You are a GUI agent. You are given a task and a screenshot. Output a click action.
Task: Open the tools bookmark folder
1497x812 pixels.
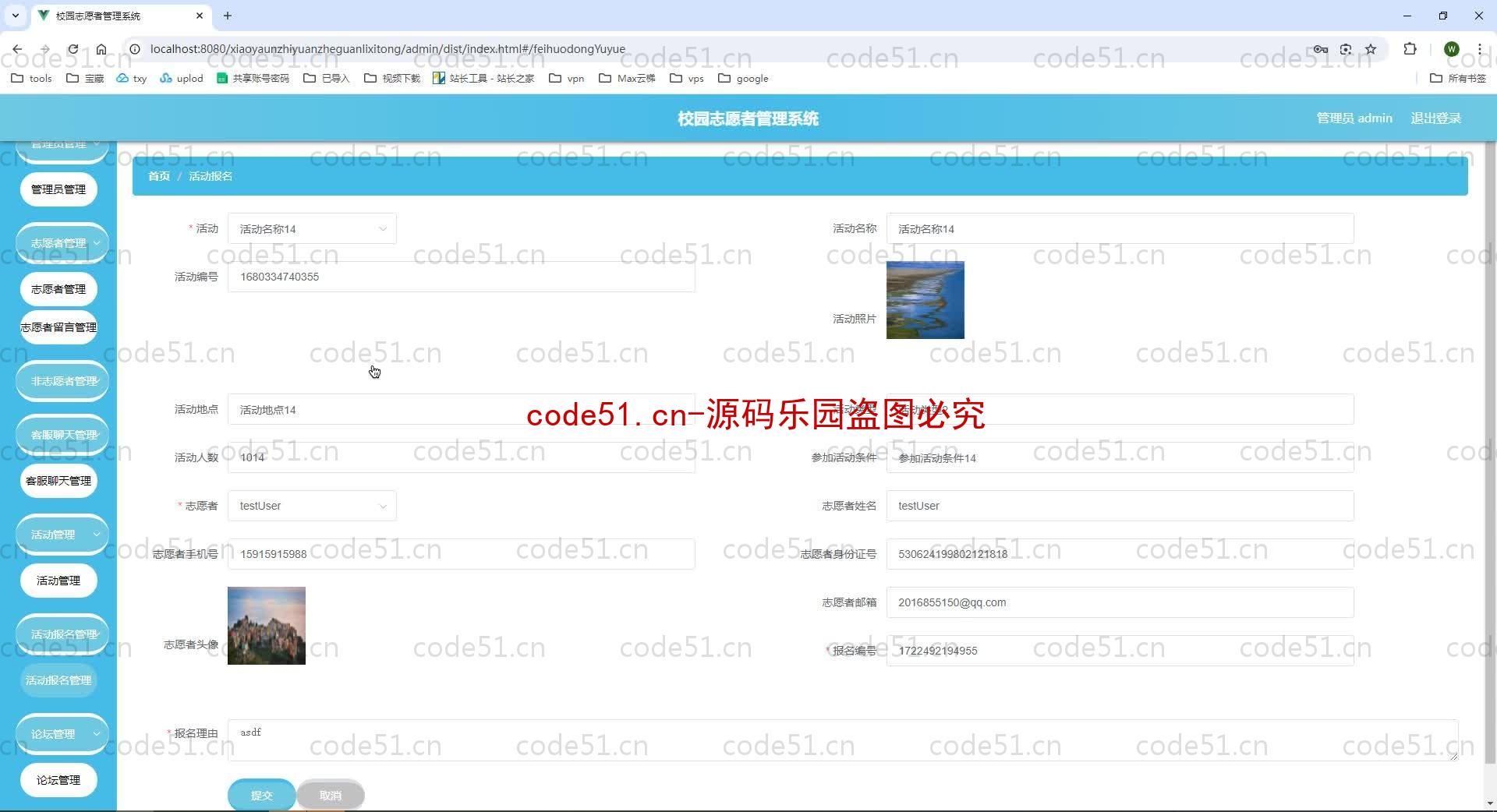point(32,78)
